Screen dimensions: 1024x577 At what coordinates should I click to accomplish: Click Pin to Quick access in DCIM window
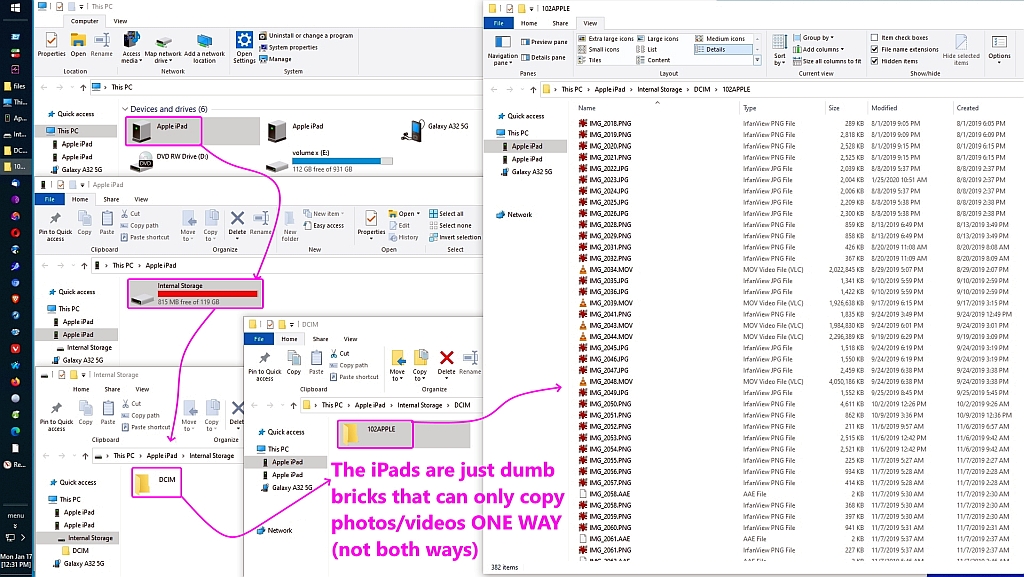click(x=264, y=366)
